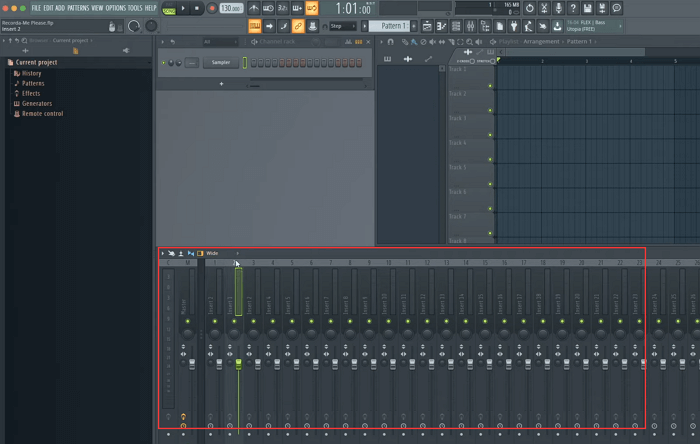Open the ADD menu
The image size is (700, 444).
(60, 8)
